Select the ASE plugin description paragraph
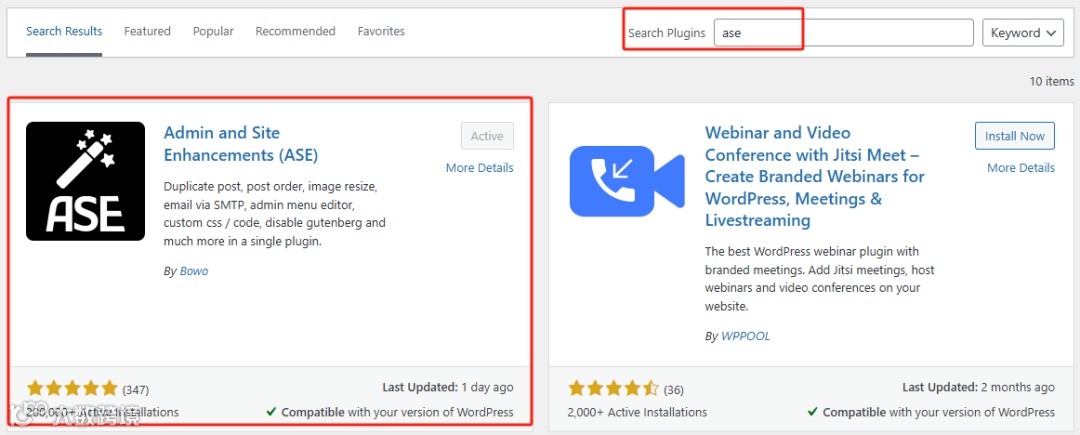Image resolution: width=1080 pixels, height=435 pixels. 275,214
